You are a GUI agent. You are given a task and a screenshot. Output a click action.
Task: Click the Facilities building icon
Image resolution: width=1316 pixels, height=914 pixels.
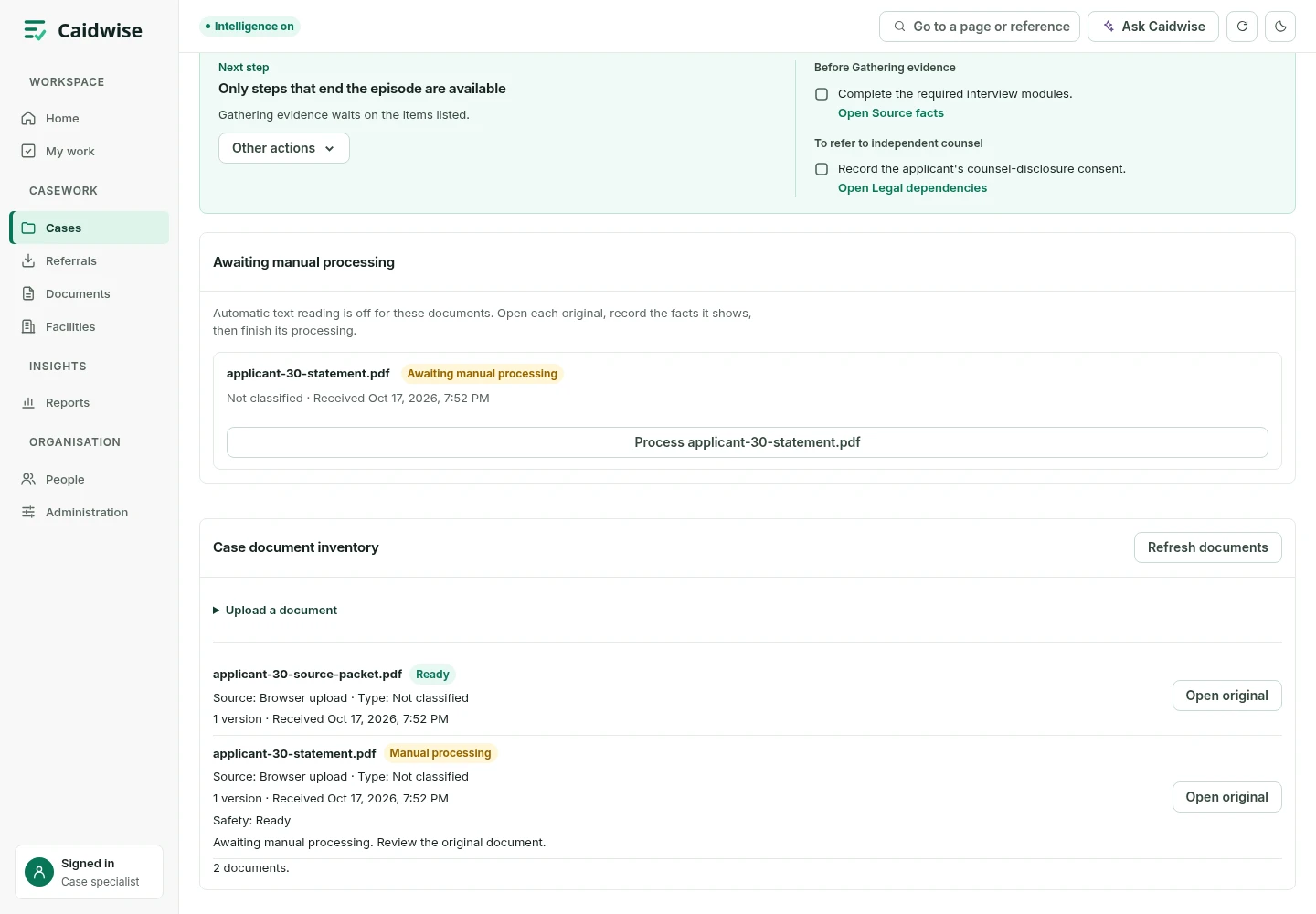tap(28, 326)
